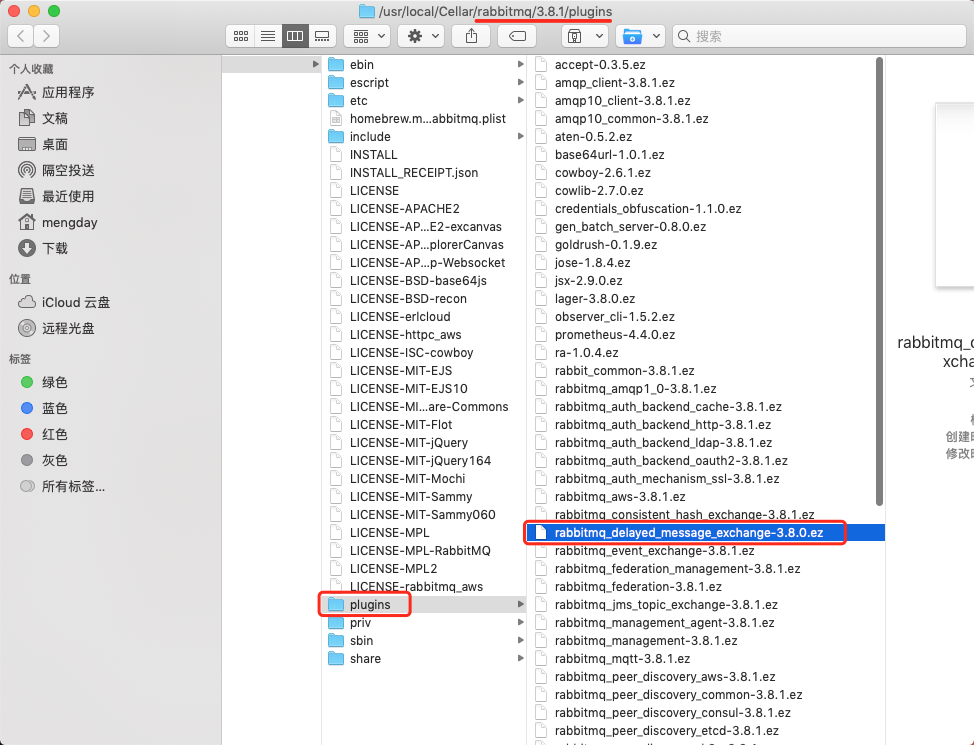
Task: Open 桌面 in the sidebar
Action: coord(43,144)
